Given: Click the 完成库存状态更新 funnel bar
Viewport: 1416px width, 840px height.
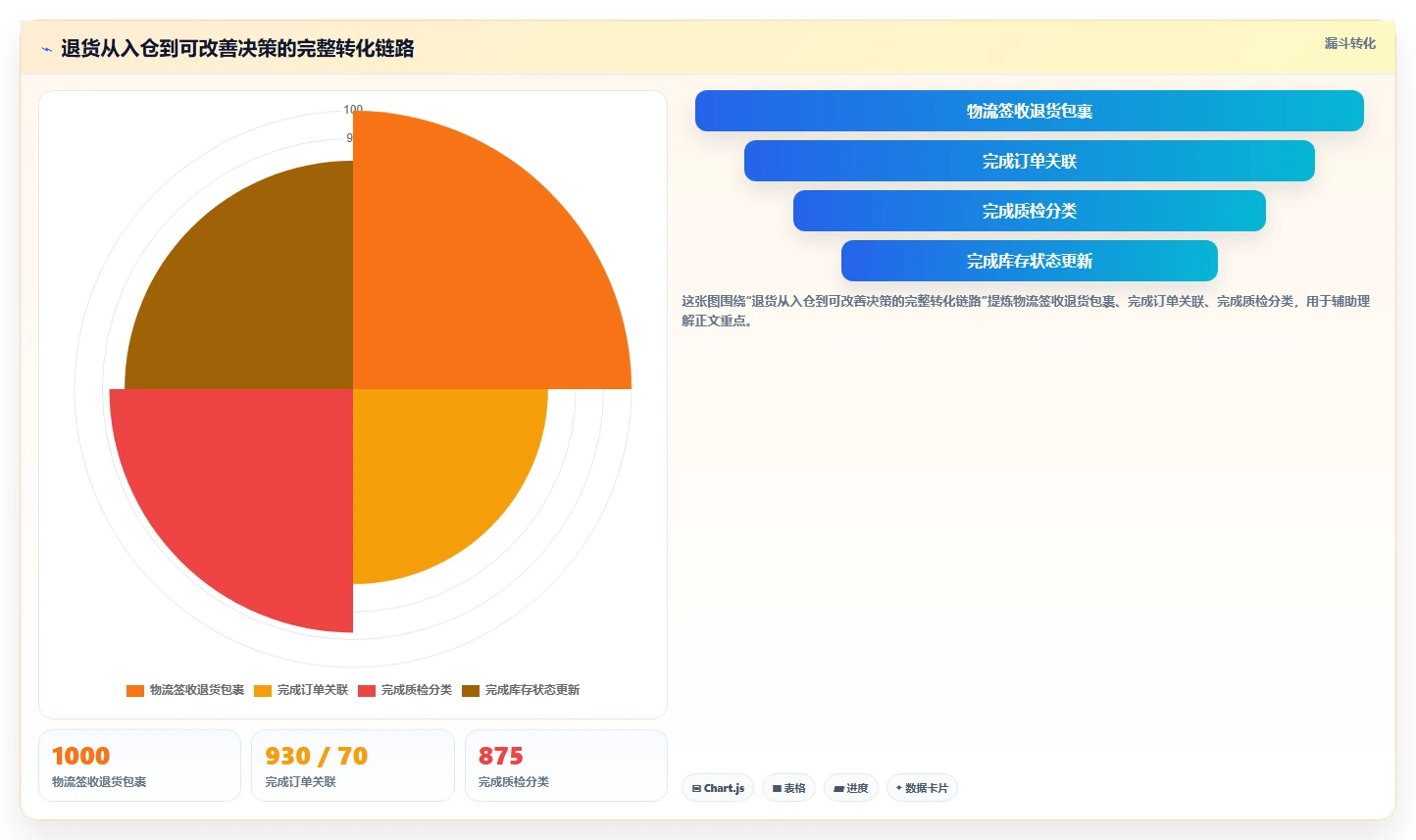Looking at the screenshot, I should click(x=1029, y=261).
